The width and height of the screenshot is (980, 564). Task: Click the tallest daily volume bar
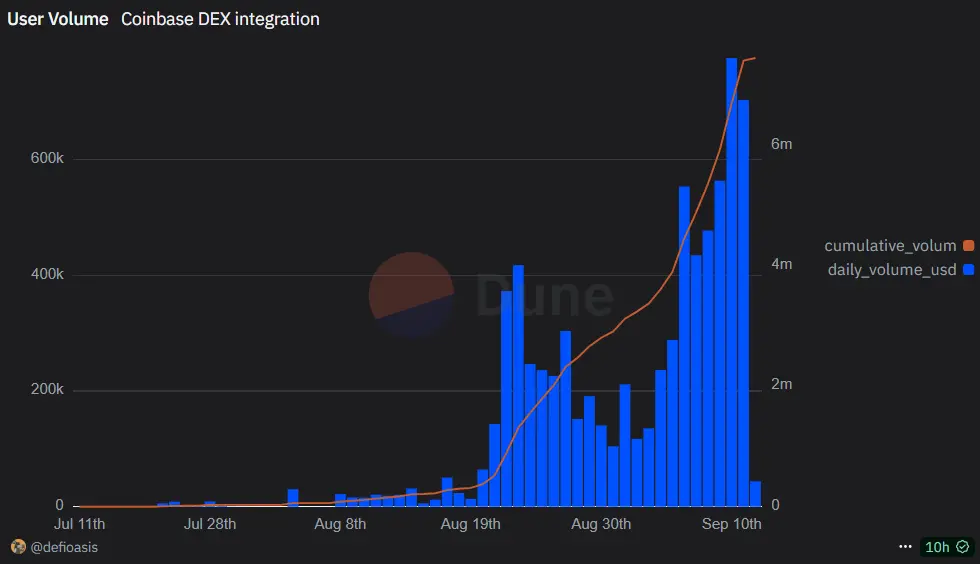(x=731, y=282)
